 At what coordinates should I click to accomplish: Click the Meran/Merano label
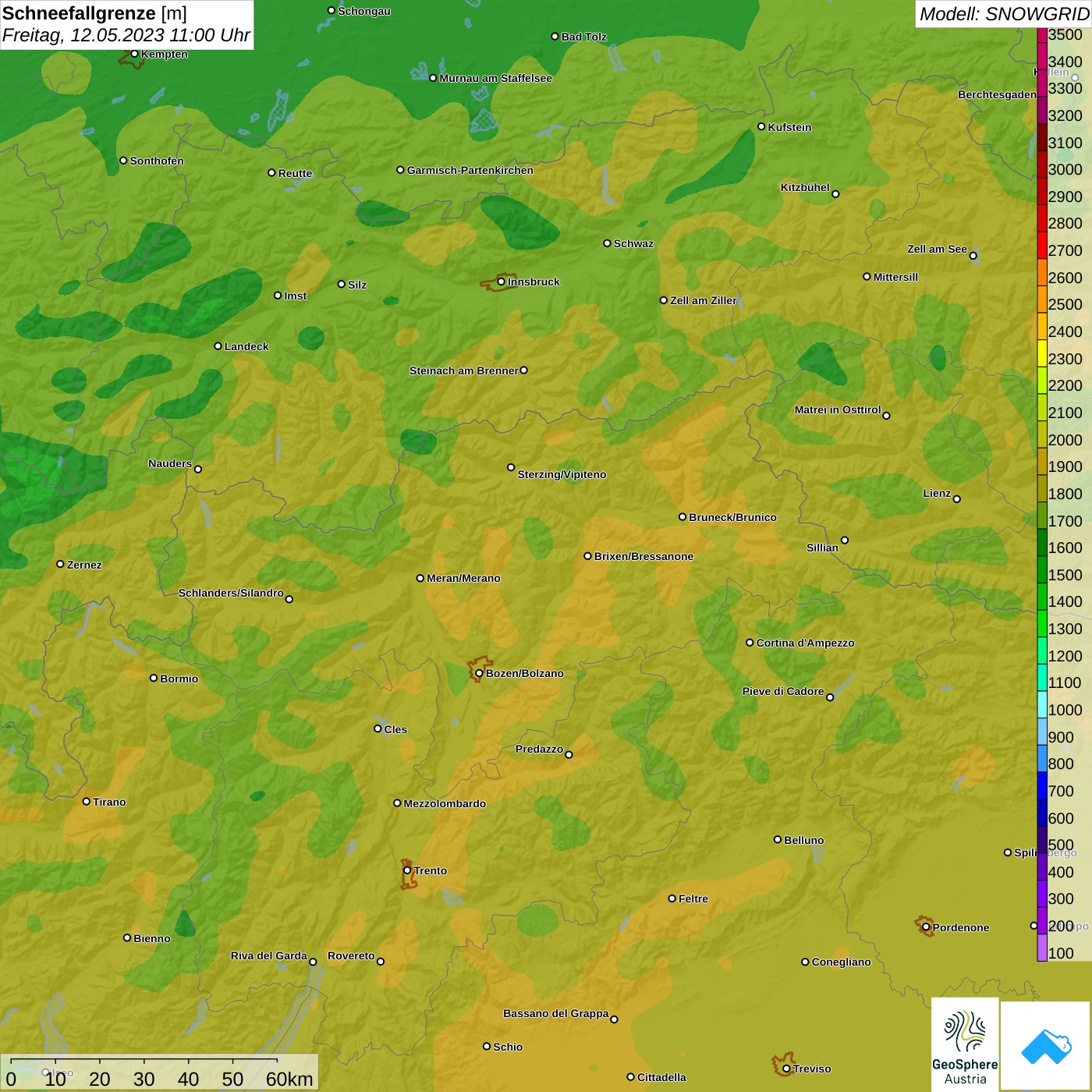click(x=463, y=578)
